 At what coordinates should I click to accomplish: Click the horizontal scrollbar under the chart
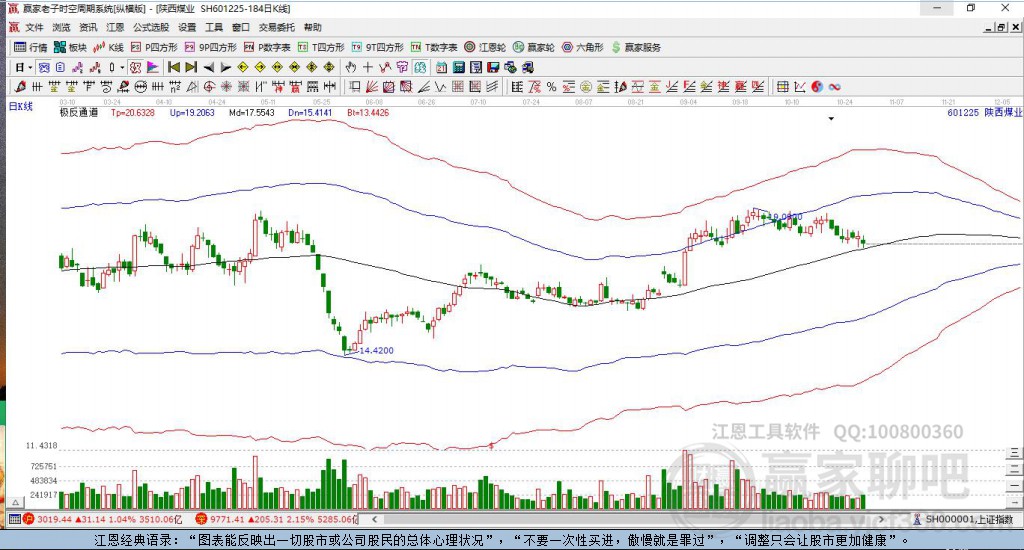(640, 520)
